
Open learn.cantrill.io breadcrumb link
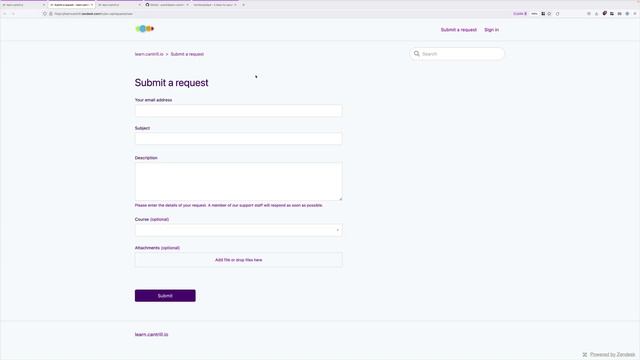click(149, 54)
